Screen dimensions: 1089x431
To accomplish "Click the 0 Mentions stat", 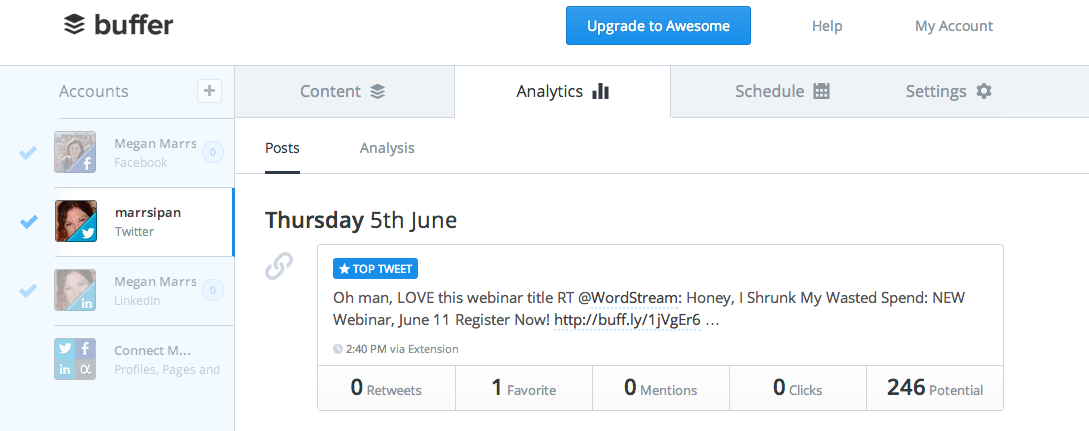I will click(x=660, y=388).
